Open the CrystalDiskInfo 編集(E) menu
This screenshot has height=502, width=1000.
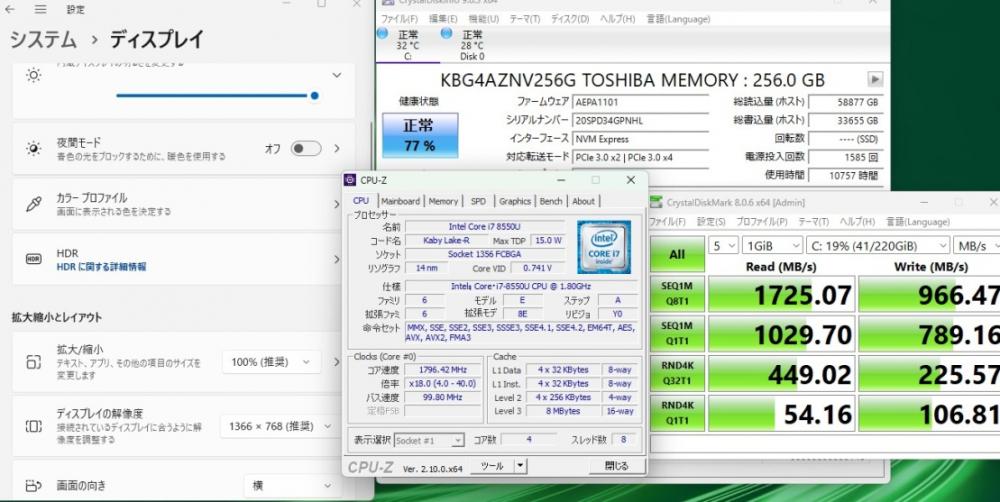[443, 19]
